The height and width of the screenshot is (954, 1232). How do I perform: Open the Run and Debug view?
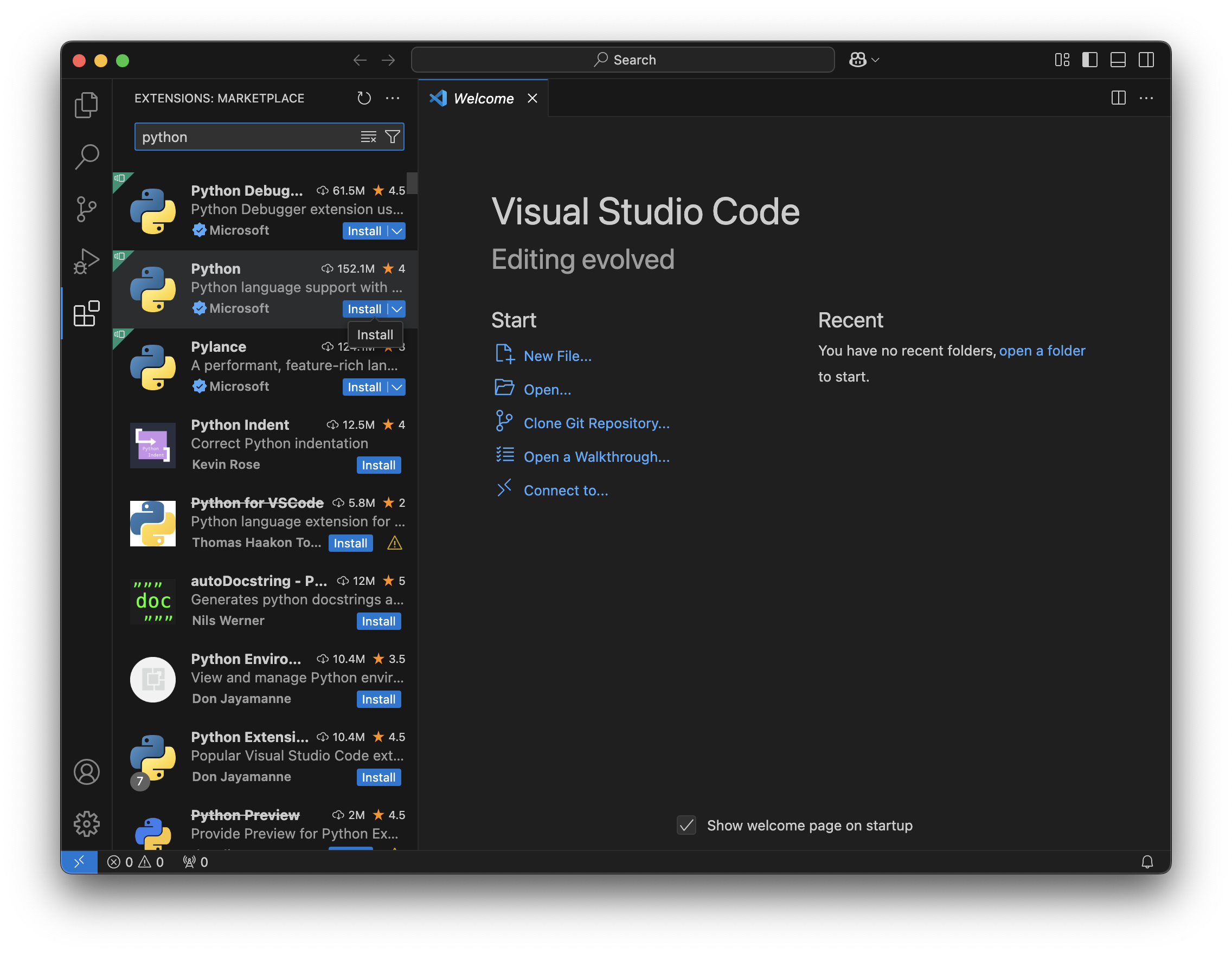[86, 261]
